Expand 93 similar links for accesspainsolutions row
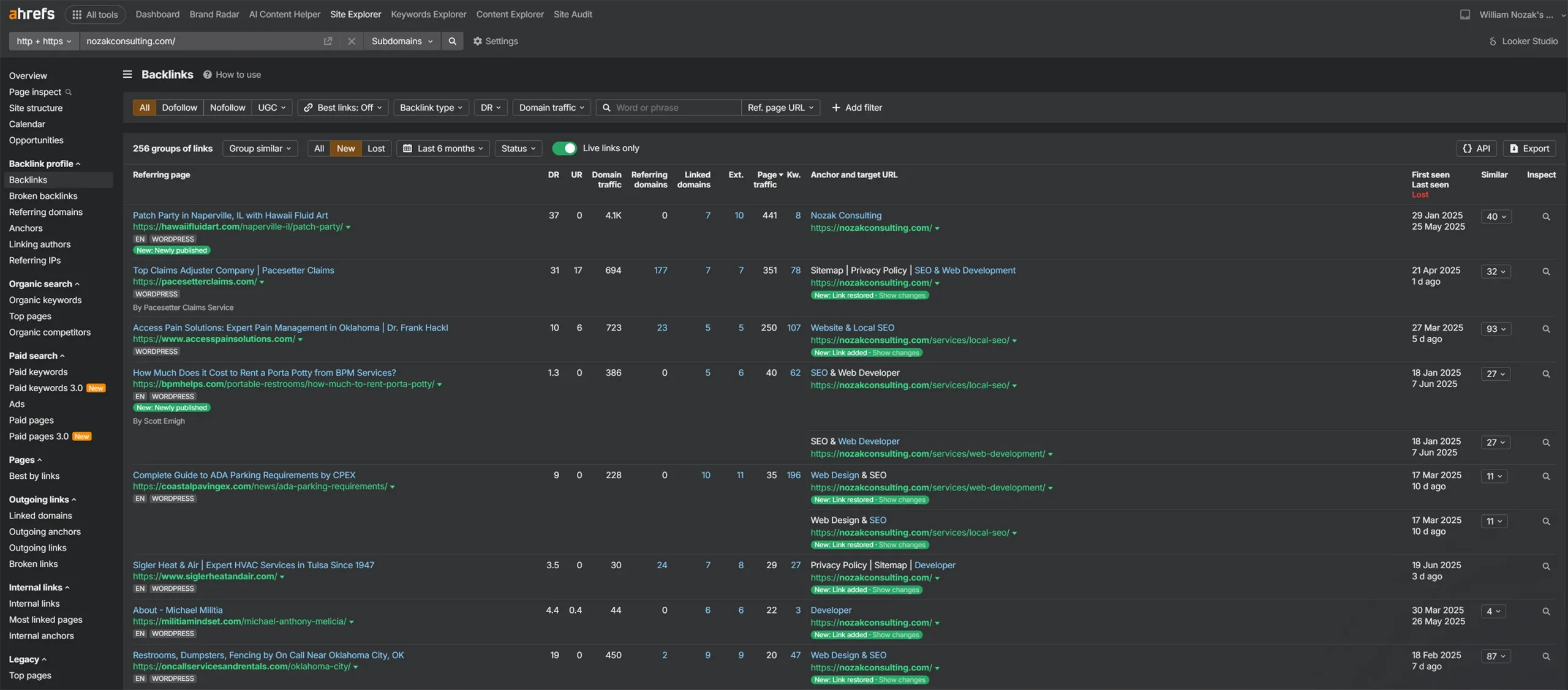The image size is (1568, 690). pyautogui.click(x=1496, y=329)
